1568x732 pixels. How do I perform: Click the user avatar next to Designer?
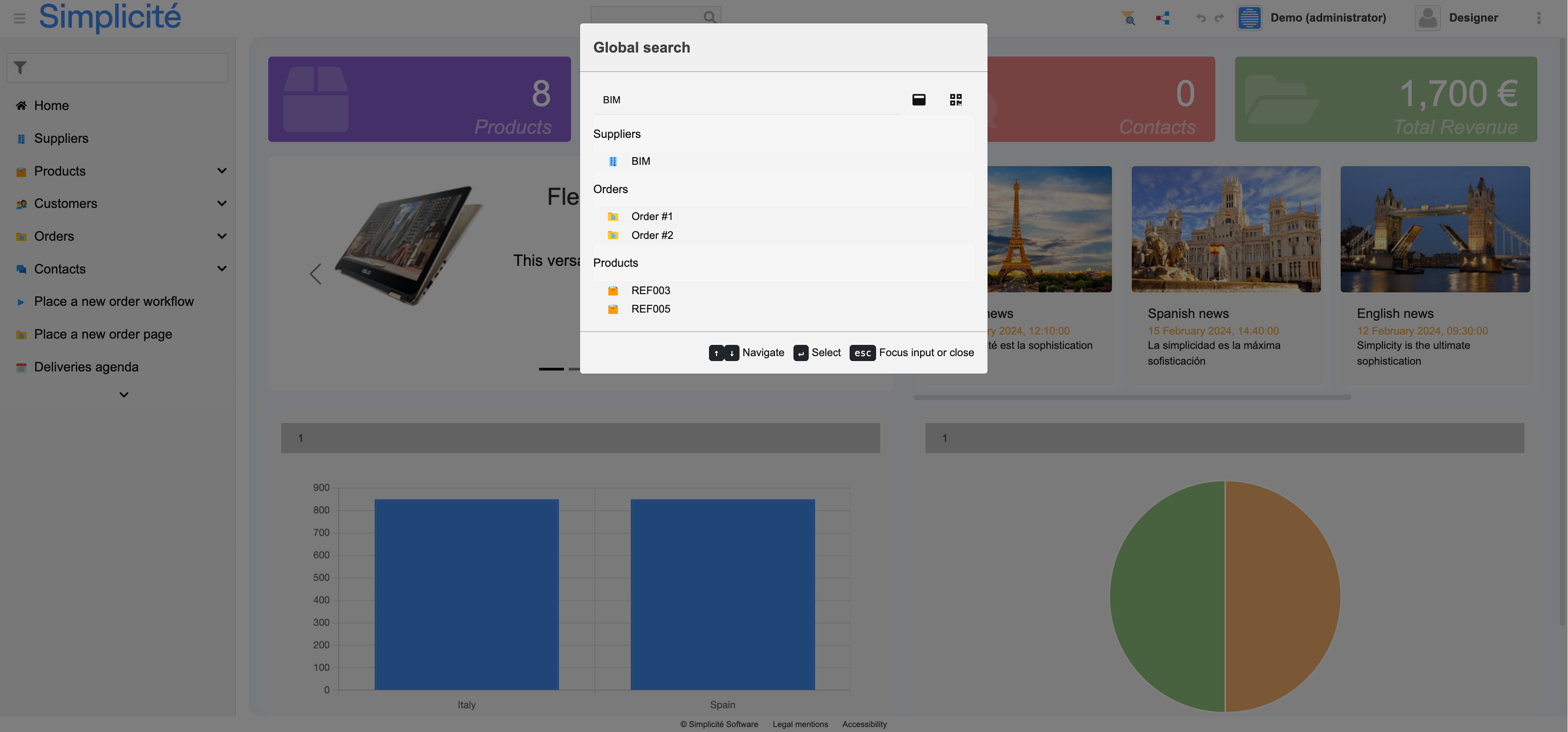click(x=1427, y=18)
